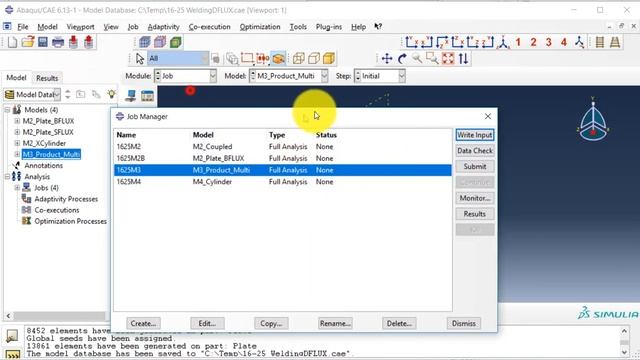
Task: Select the Box Zoom tool
Action: click(432, 59)
